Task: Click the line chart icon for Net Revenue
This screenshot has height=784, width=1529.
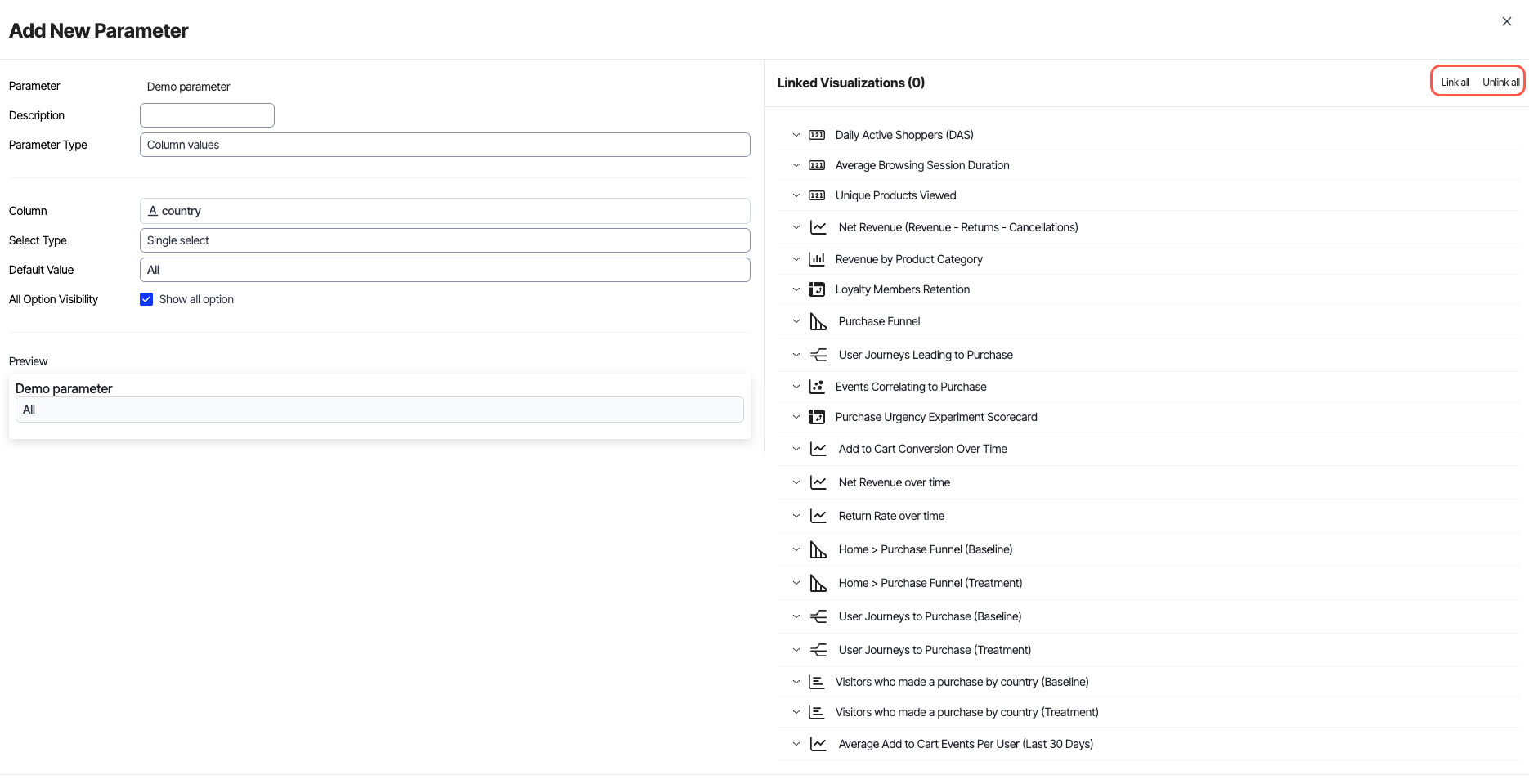Action: pyautogui.click(x=818, y=227)
